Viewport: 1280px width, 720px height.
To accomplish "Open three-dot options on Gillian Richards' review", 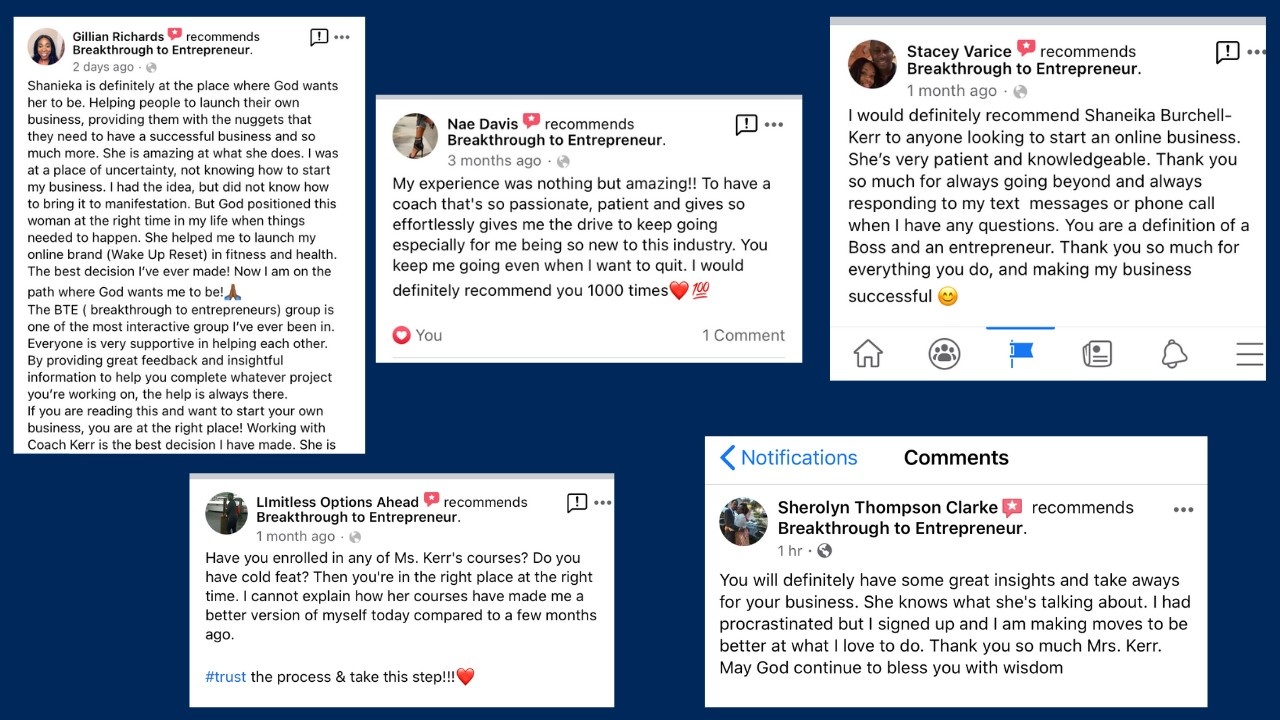I will (342, 37).
